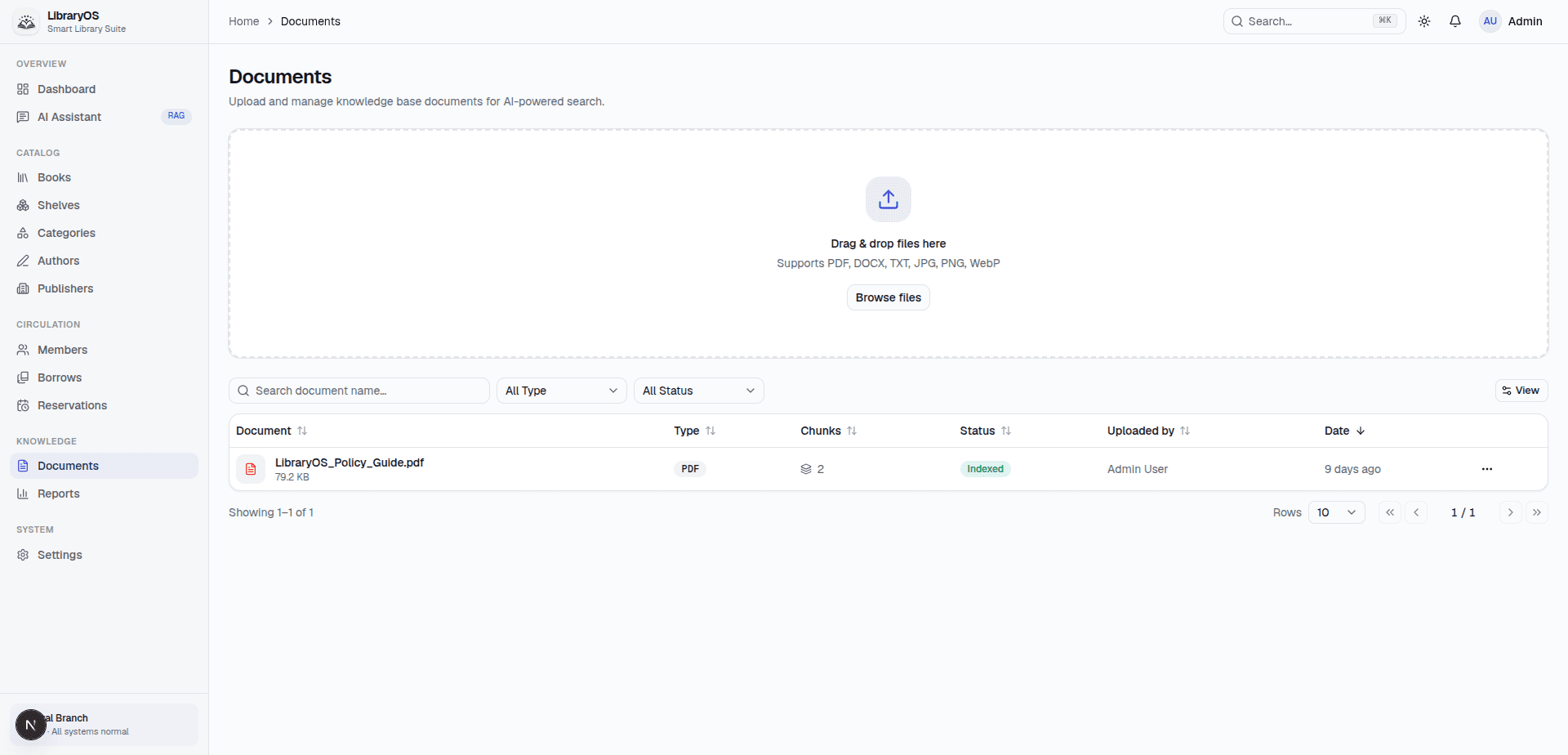
Task: Sort by Chunks column arrows
Action: (x=852, y=431)
